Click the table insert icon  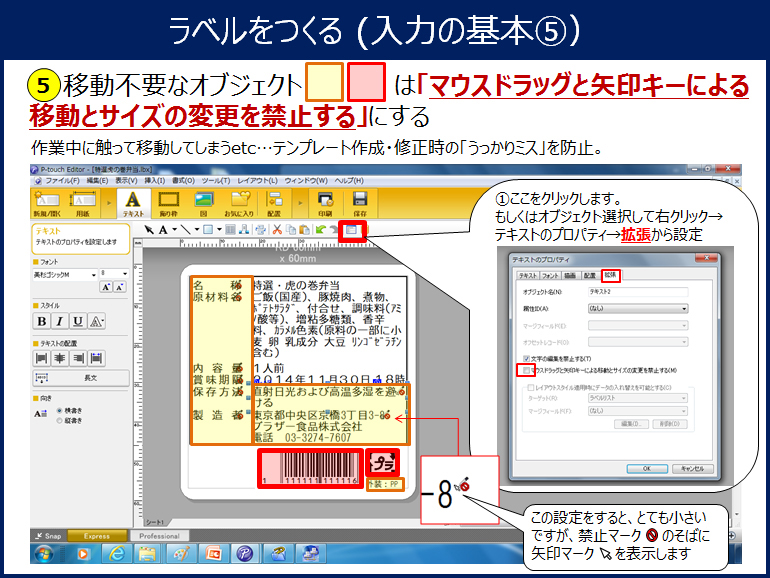tap(229, 230)
